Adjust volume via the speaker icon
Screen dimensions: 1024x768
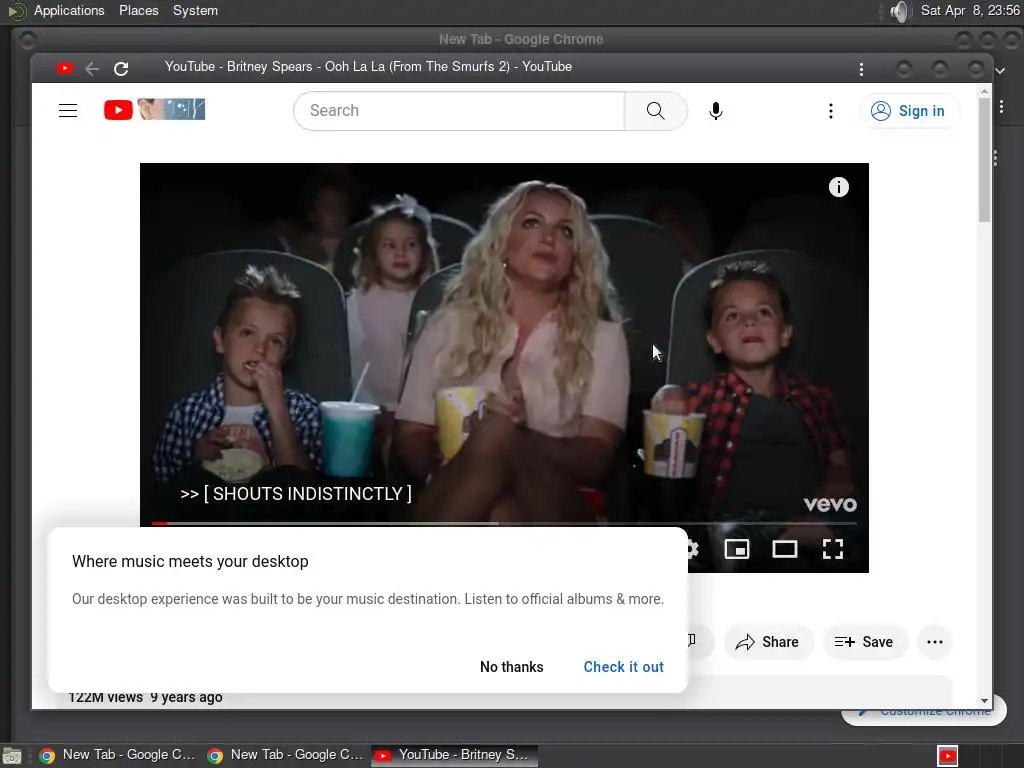[x=900, y=11]
